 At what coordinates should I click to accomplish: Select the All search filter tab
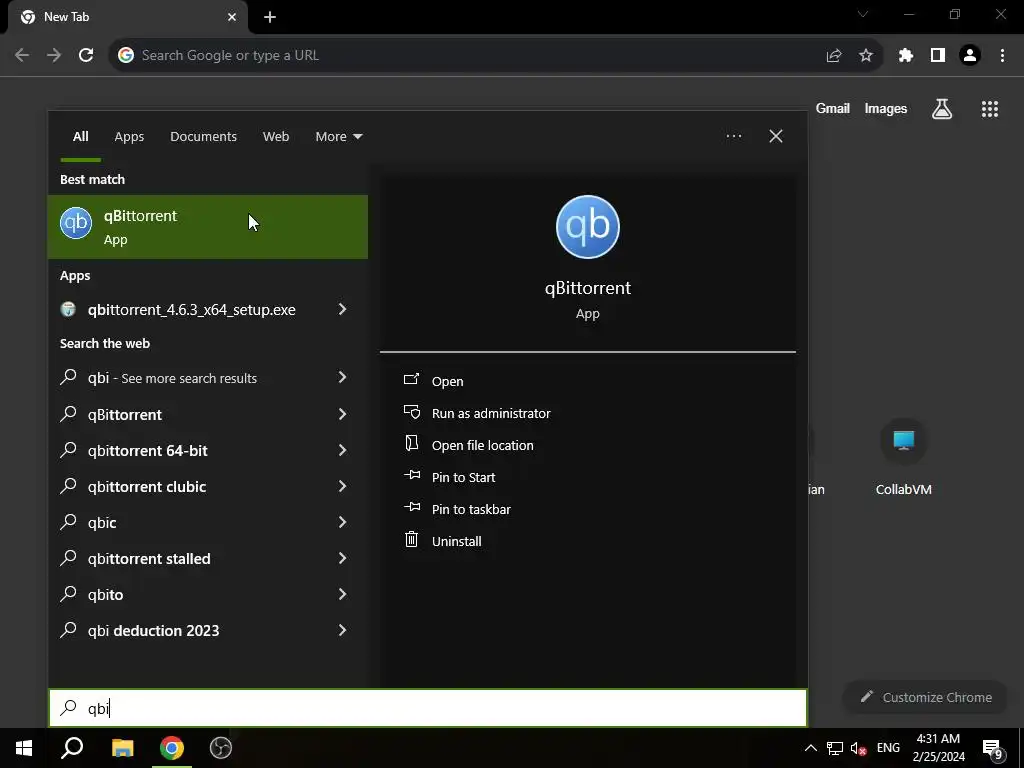[80, 136]
